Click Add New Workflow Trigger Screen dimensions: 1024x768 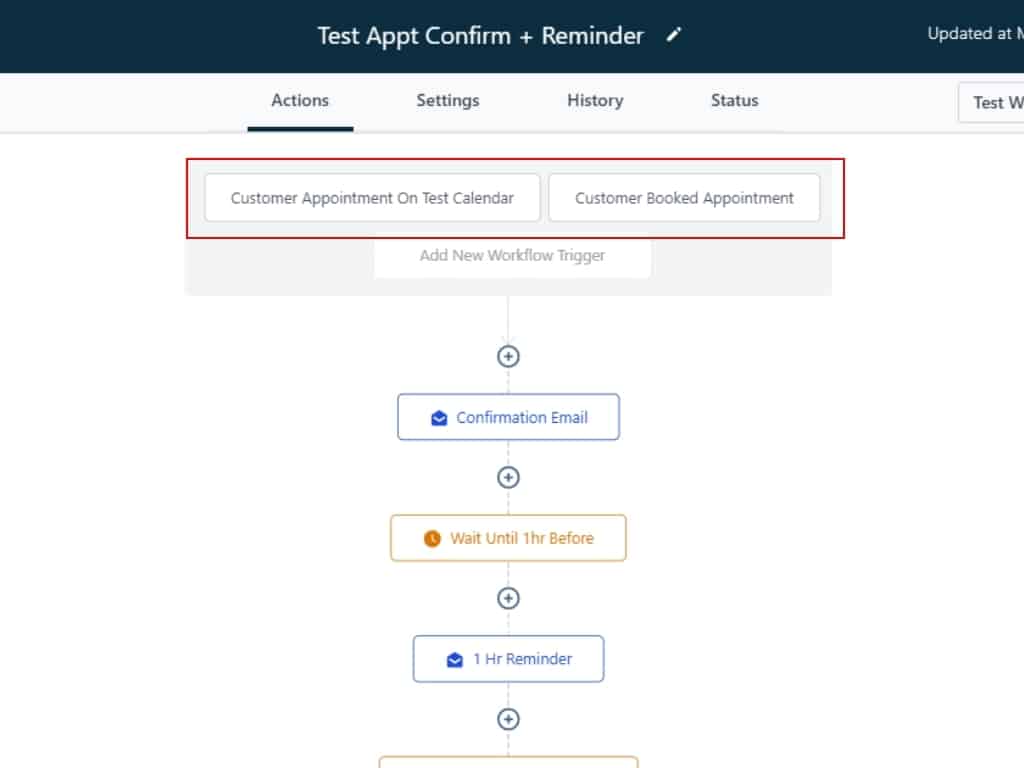point(512,256)
